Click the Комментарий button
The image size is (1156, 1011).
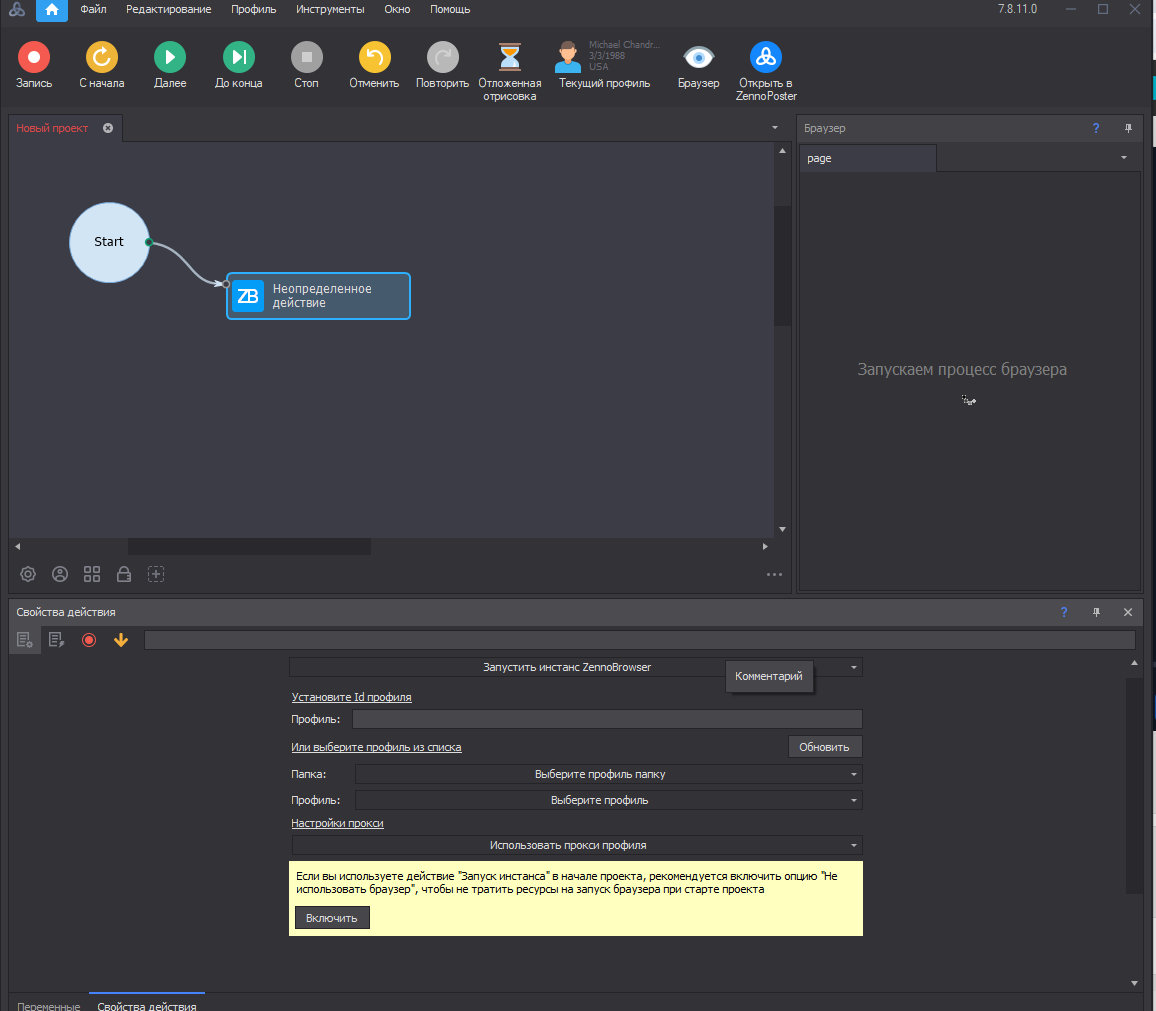769,676
